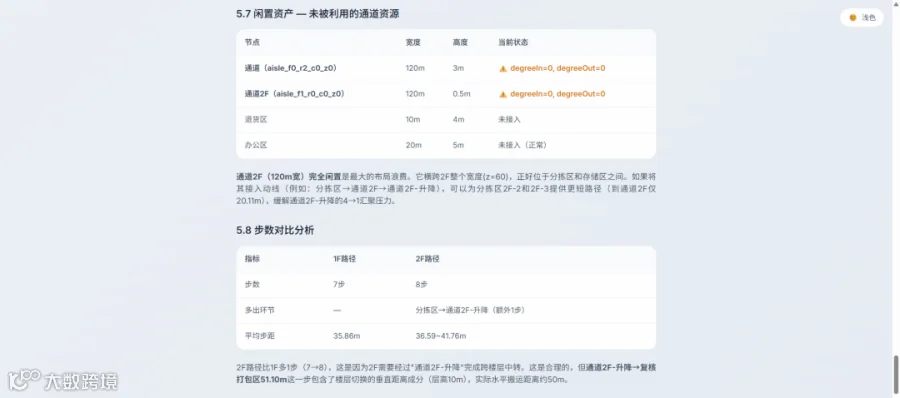Click the 36.59~41.76m value

pos(441,335)
